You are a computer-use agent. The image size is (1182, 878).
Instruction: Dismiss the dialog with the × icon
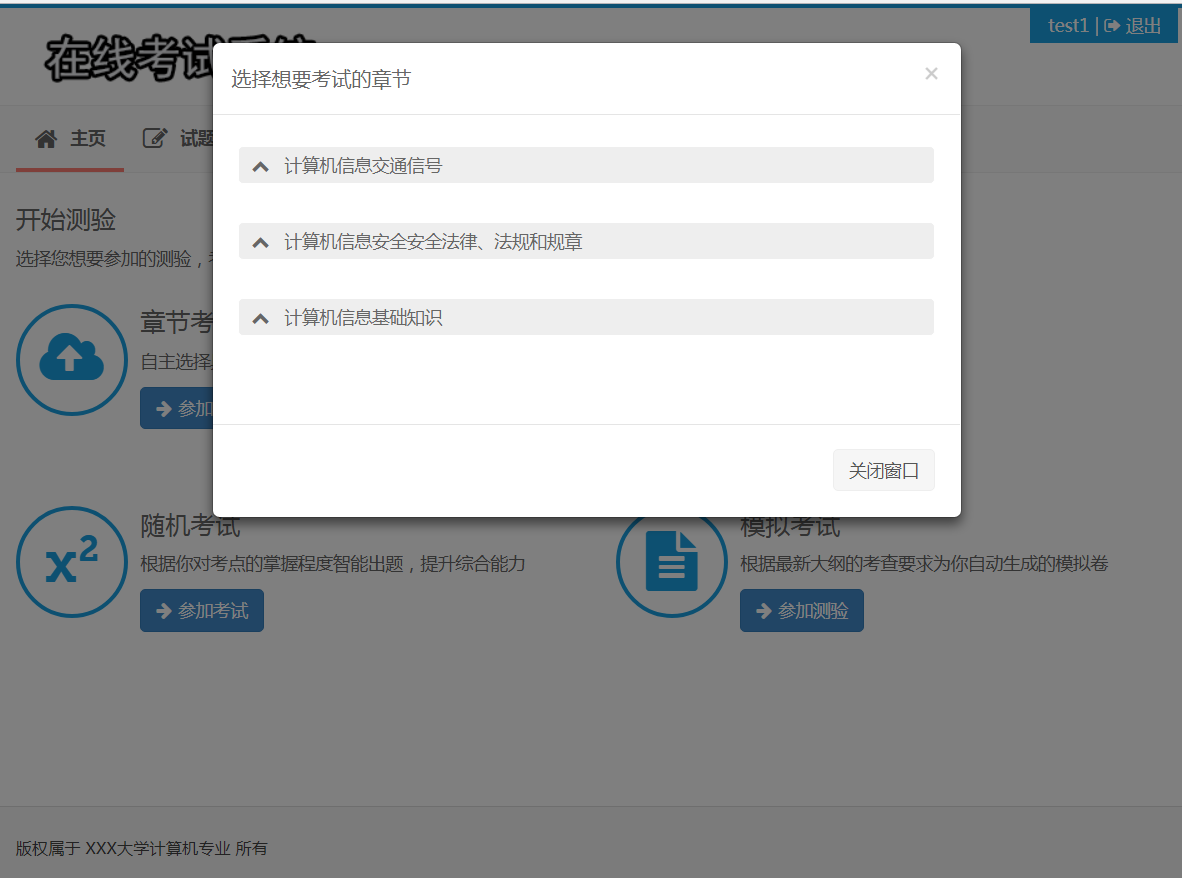(x=931, y=73)
